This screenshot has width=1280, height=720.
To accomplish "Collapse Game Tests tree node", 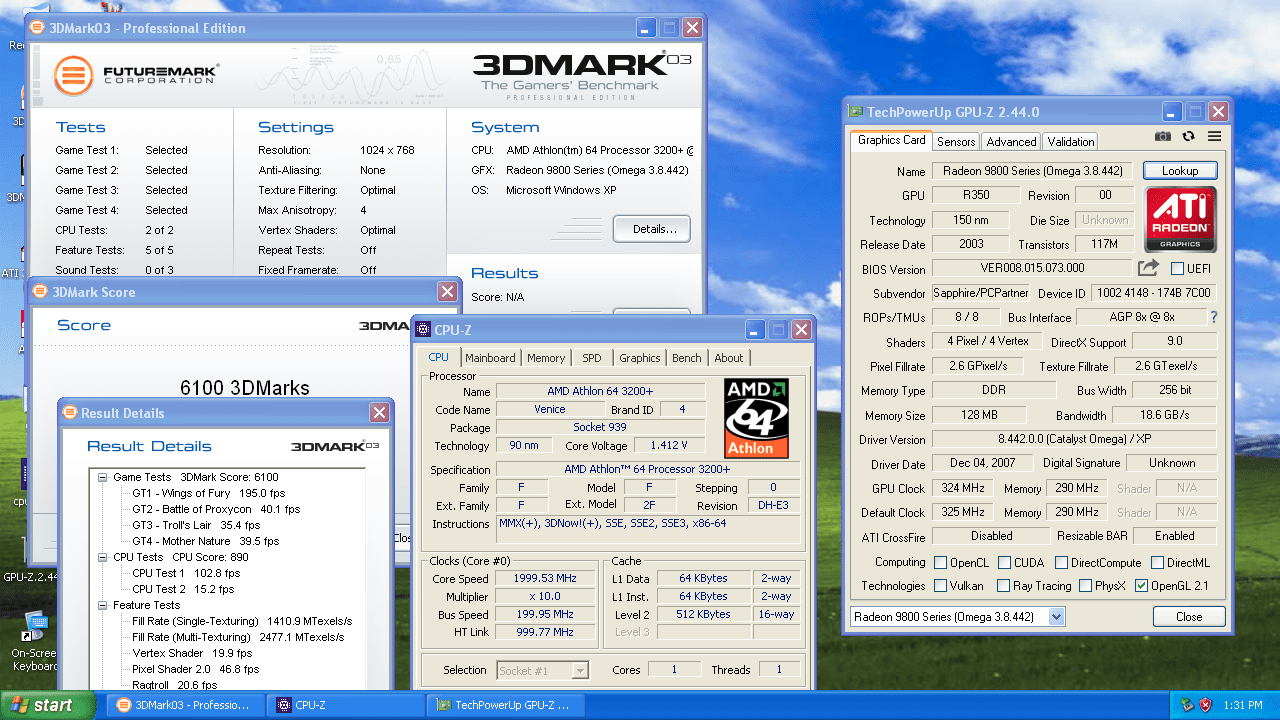I will click(103, 478).
